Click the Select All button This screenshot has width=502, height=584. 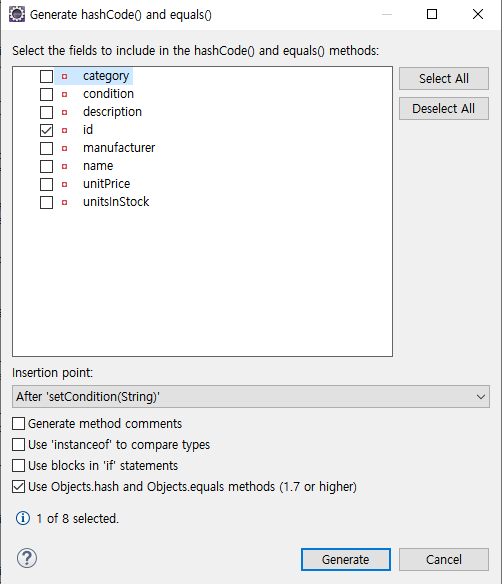pyautogui.click(x=444, y=79)
